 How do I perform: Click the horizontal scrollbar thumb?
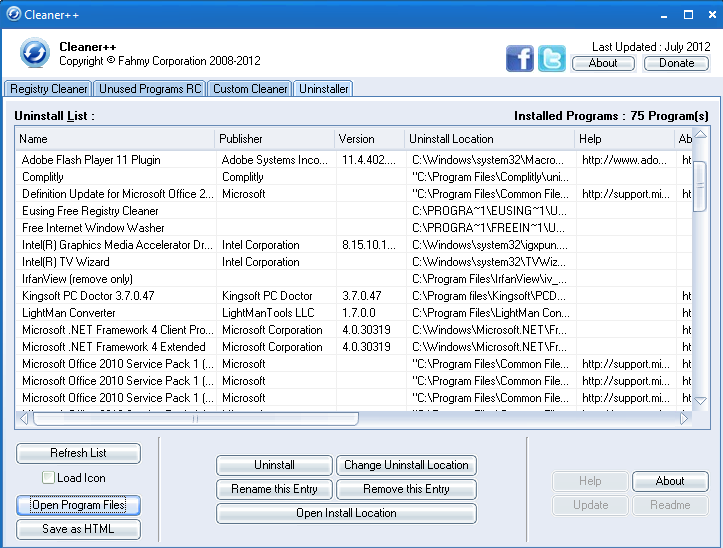coord(196,419)
